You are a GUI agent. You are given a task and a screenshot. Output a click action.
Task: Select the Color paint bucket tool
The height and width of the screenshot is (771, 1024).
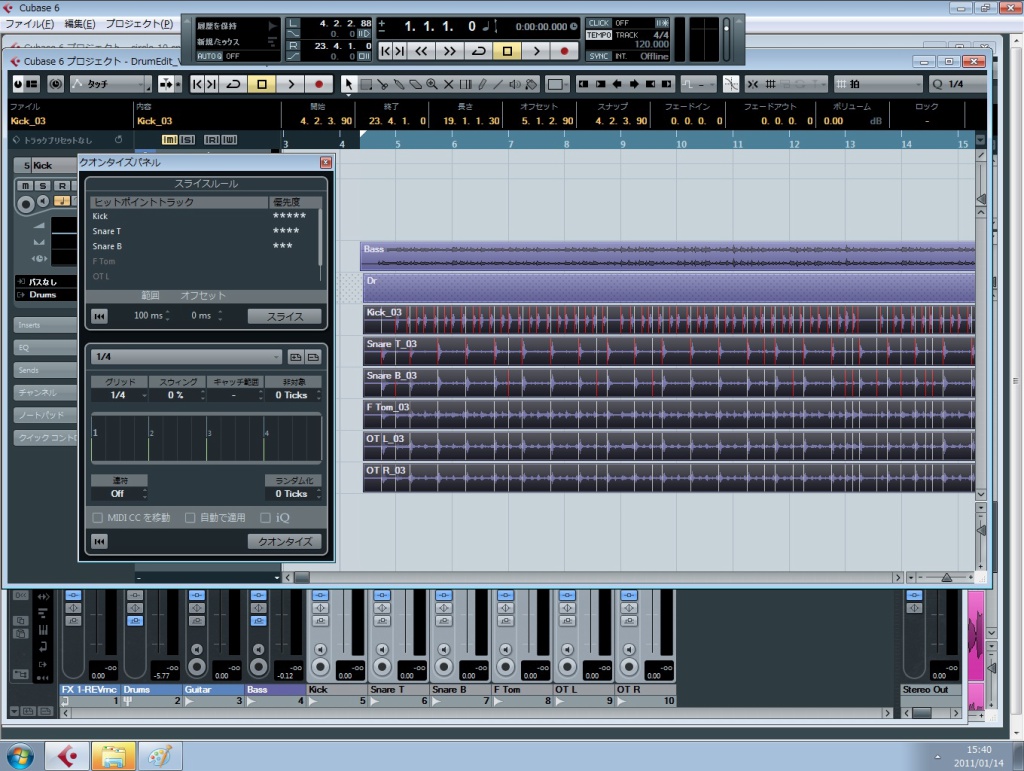[x=532, y=84]
